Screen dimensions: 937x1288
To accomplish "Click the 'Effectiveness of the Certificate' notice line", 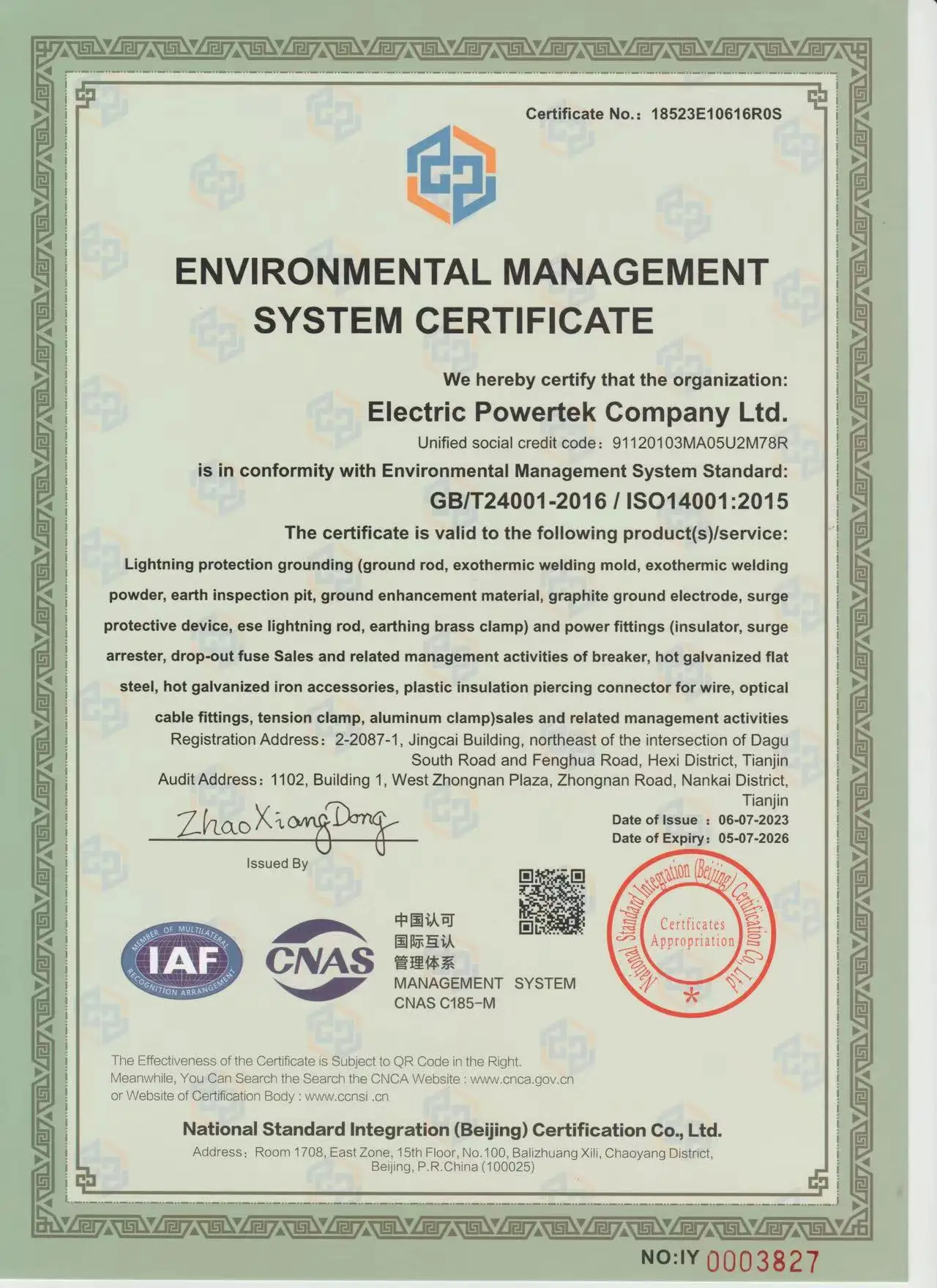I will (316, 1061).
